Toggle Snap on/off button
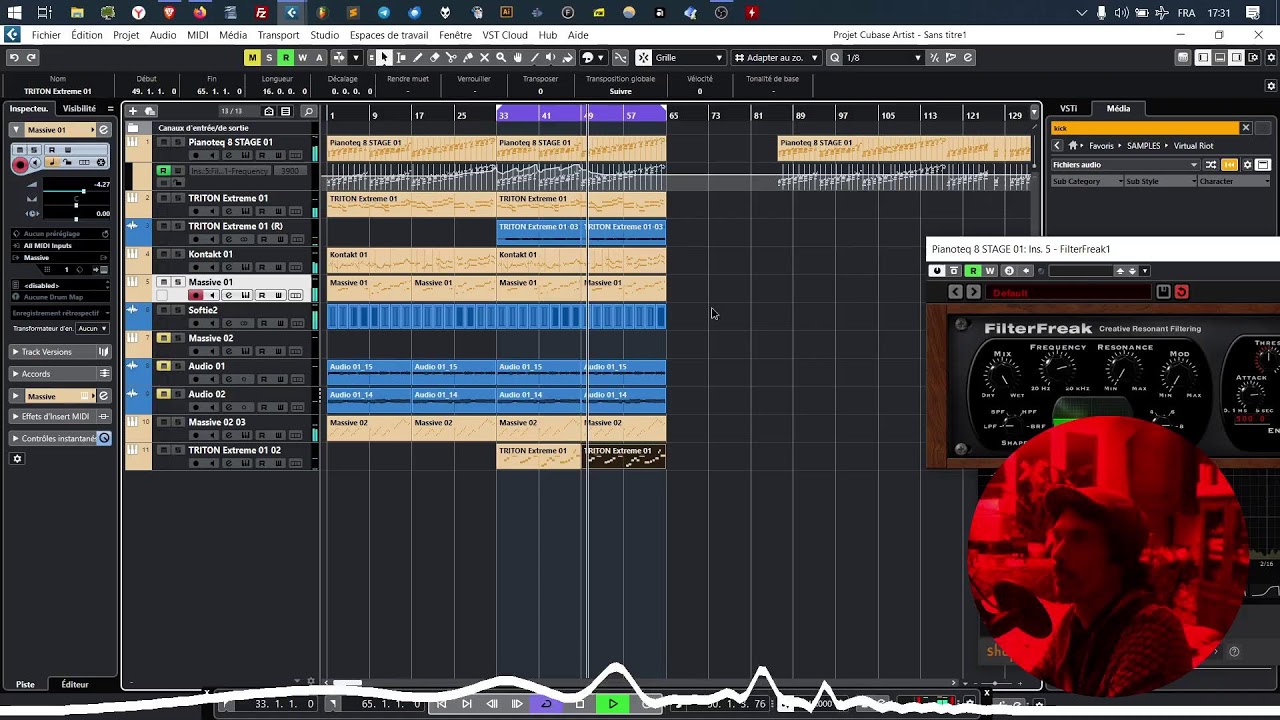Image resolution: width=1280 pixels, height=720 pixels. coord(644,57)
